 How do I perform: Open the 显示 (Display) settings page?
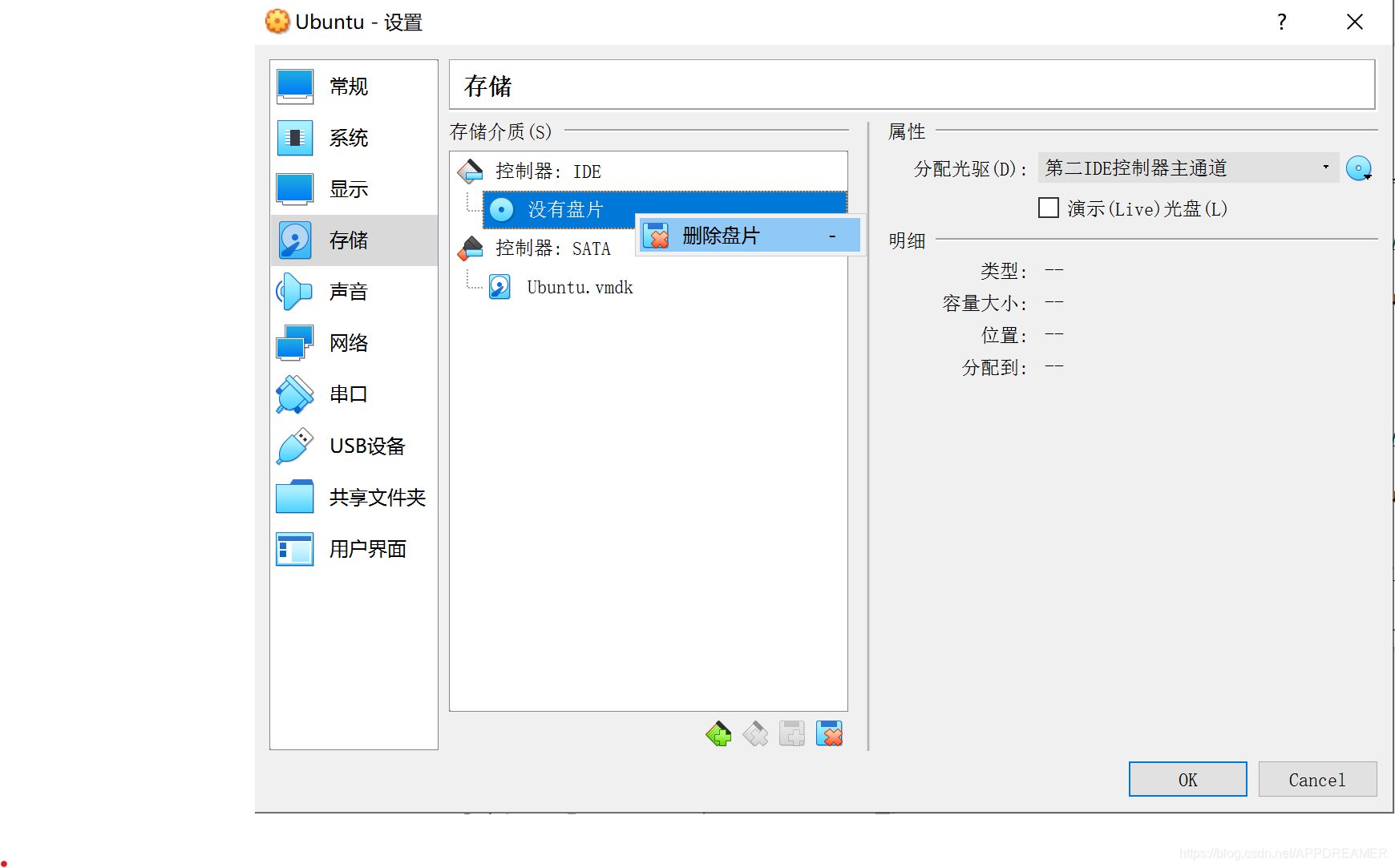(x=354, y=189)
